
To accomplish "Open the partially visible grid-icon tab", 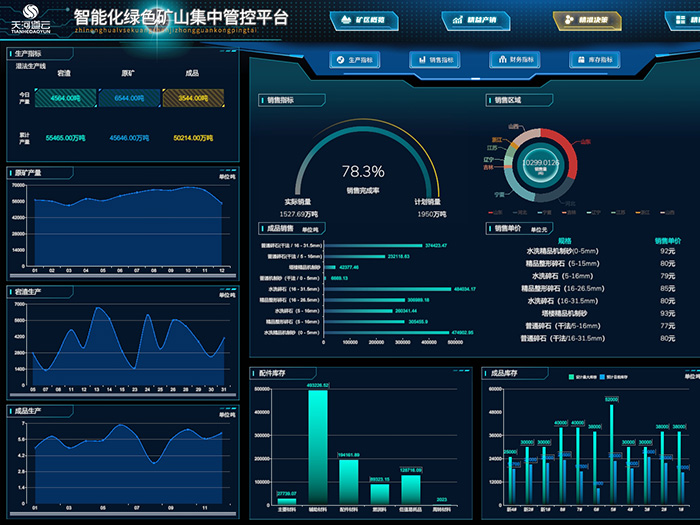I will point(683,21).
